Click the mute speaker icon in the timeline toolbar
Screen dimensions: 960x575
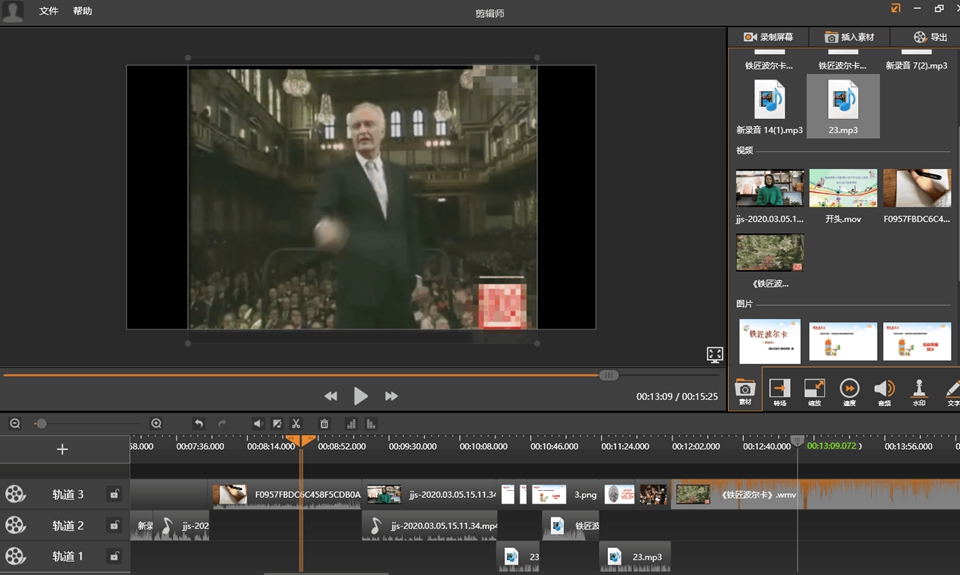(x=258, y=423)
